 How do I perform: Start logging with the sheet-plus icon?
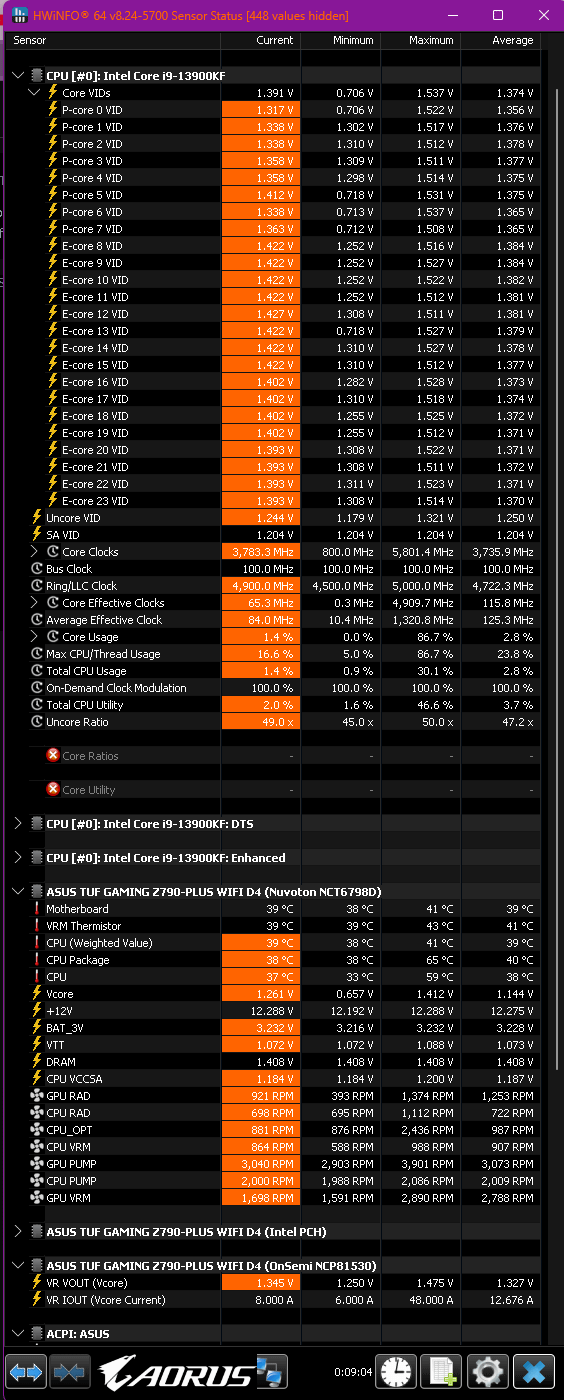coord(442,1371)
